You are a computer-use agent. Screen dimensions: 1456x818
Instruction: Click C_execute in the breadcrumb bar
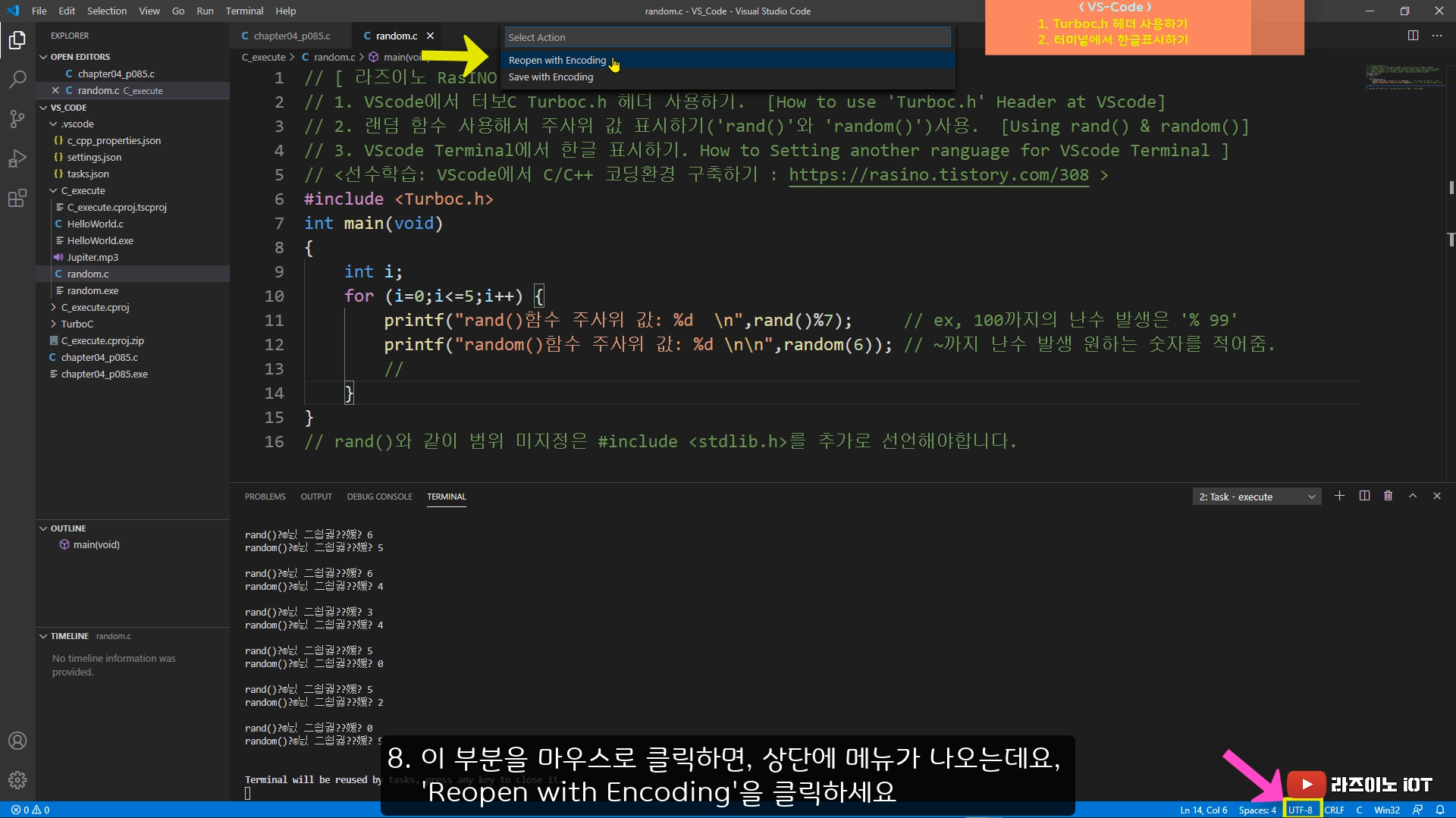point(263,57)
